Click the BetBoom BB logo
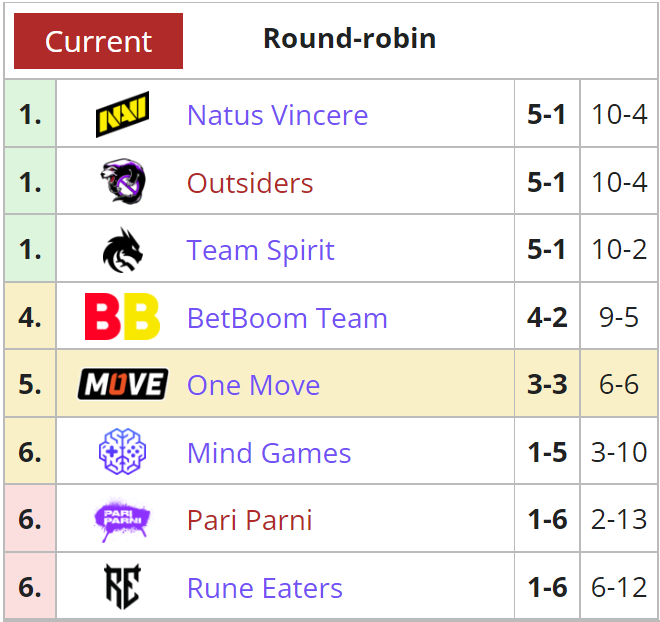 (122, 316)
